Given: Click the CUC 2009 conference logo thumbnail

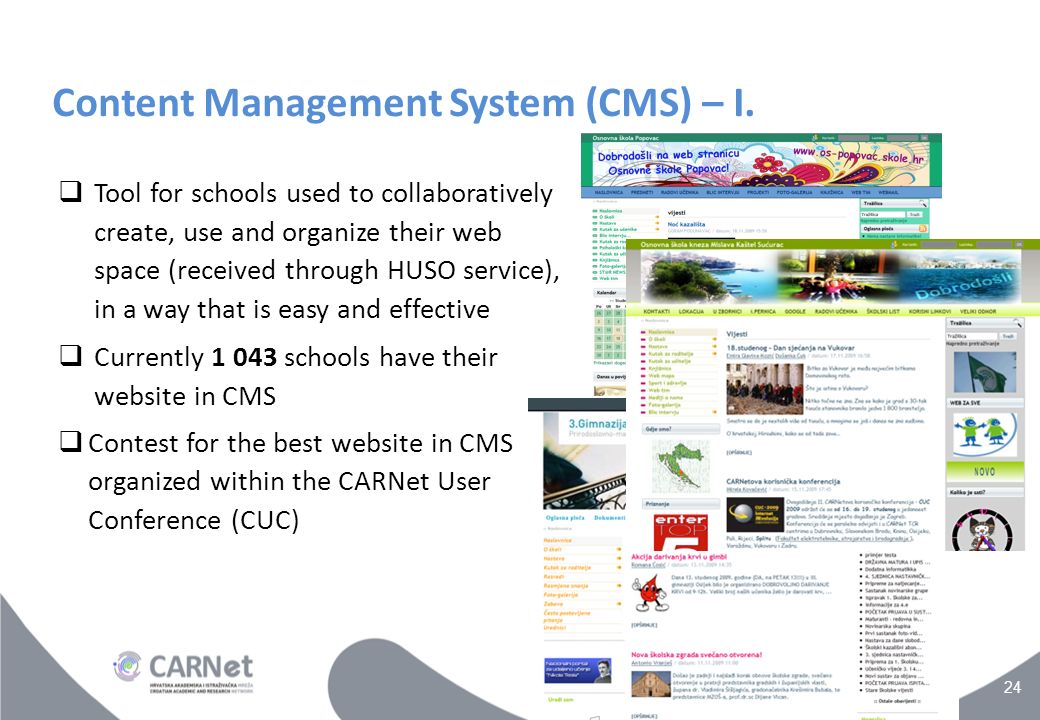Looking at the screenshot, I should (x=755, y=515).
